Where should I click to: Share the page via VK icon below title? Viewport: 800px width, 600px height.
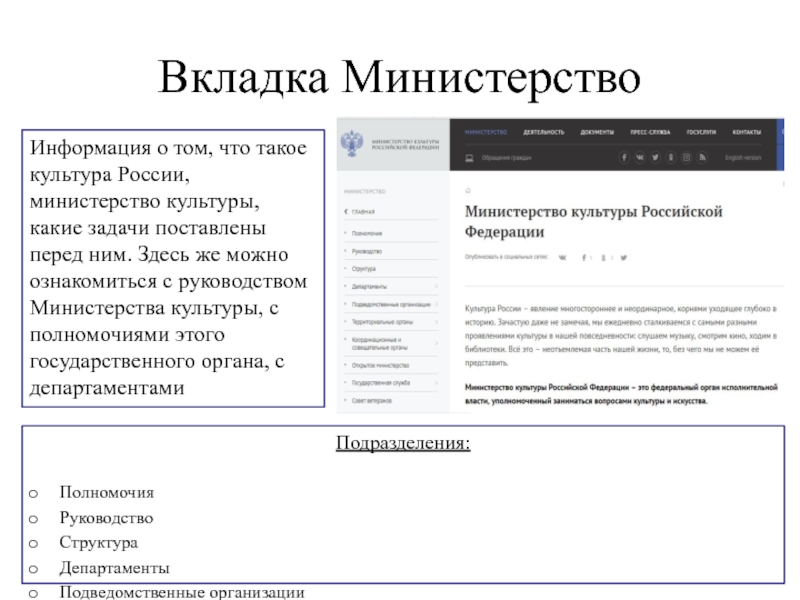562,258
